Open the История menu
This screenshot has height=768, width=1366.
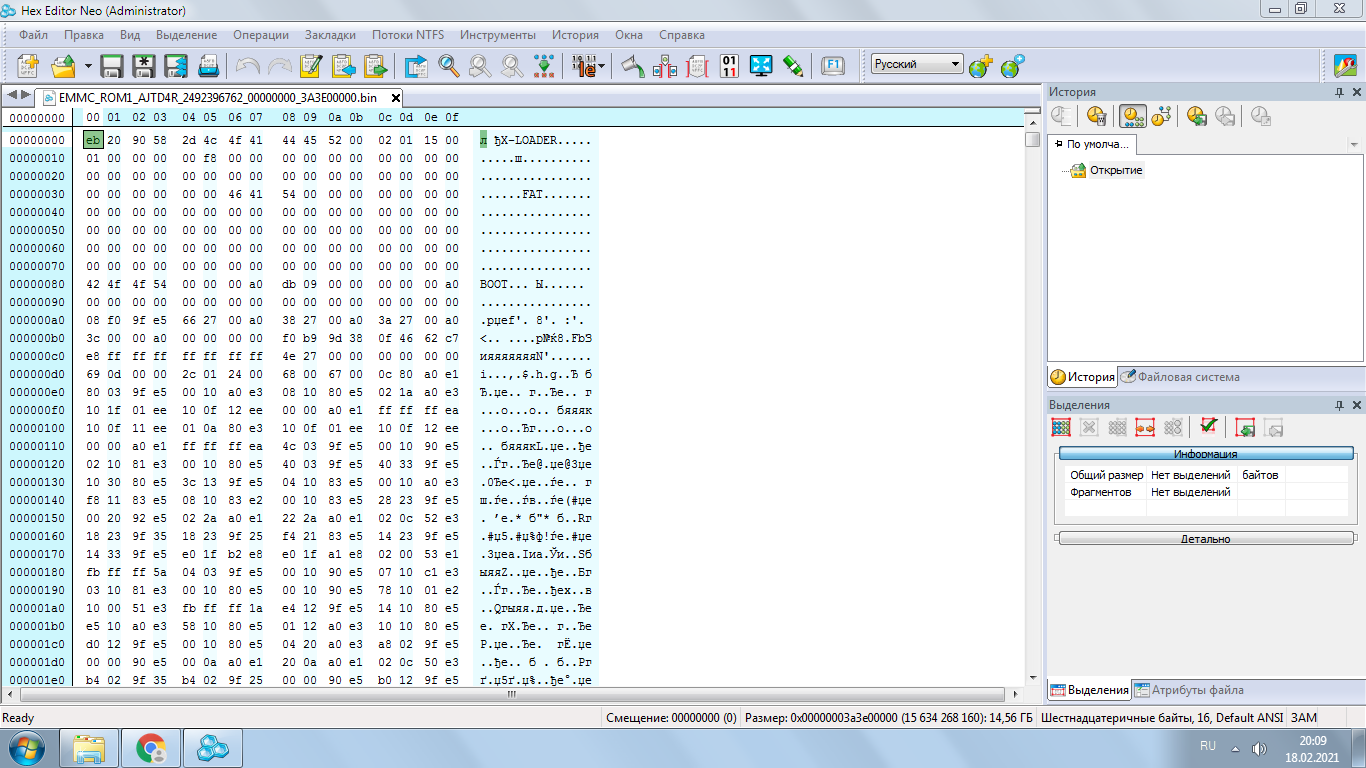click(575, 35)
